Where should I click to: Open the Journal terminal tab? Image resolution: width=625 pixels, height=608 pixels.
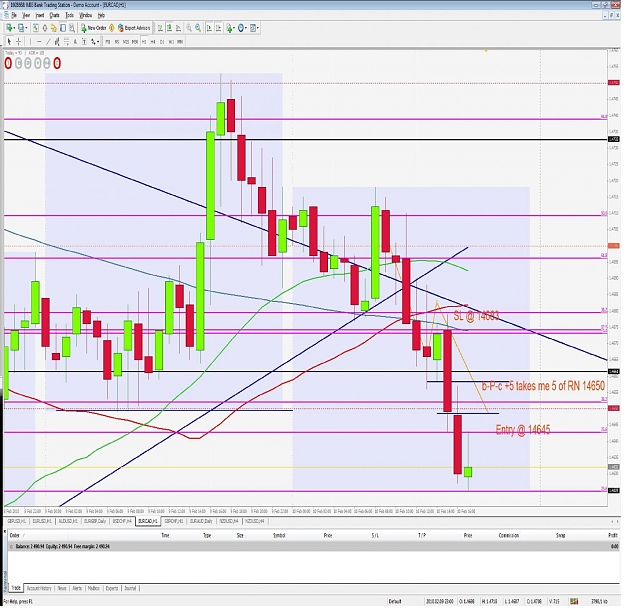coord(130,588)
